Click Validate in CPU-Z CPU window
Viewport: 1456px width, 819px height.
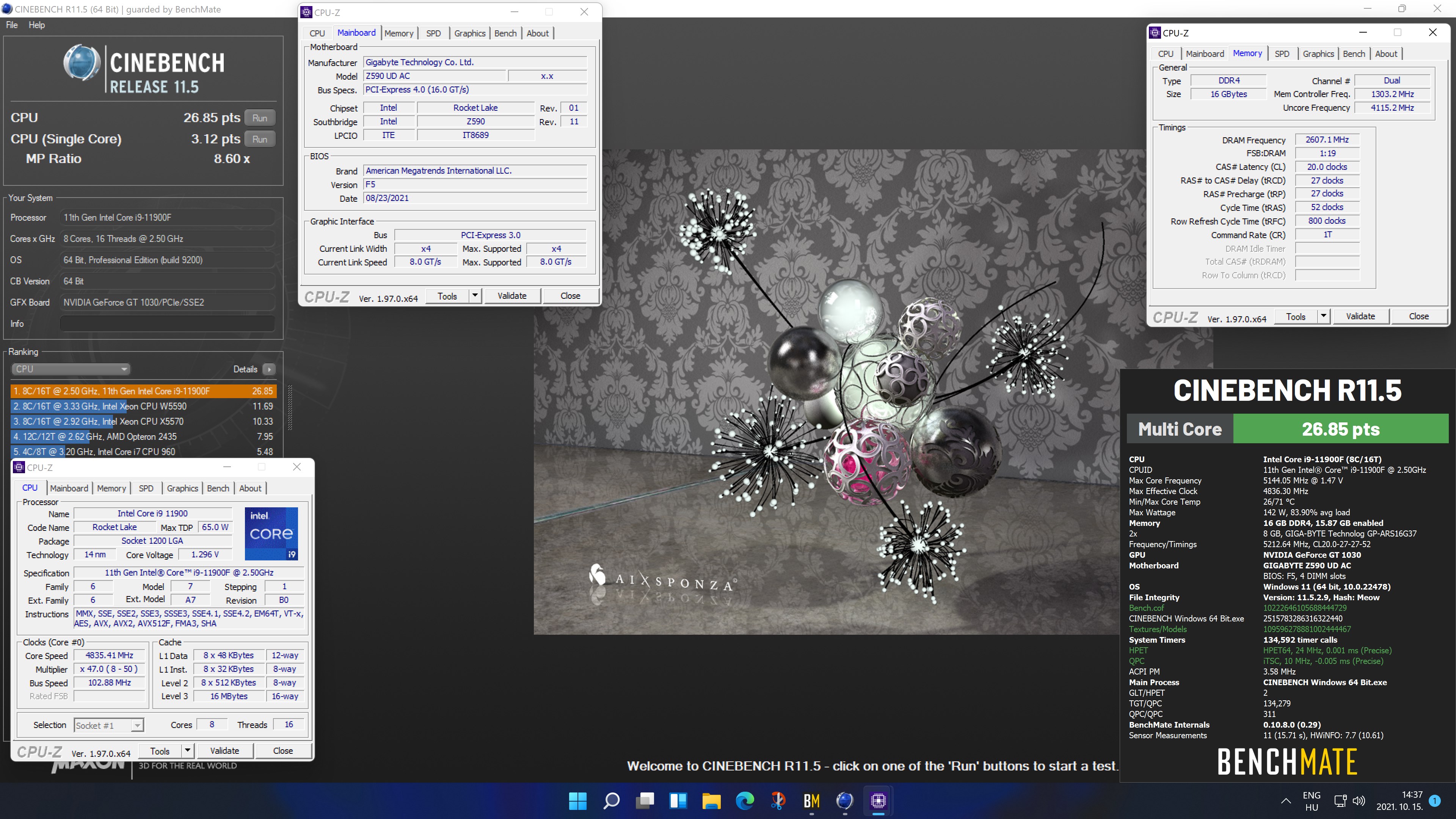(x=224, y=751)
